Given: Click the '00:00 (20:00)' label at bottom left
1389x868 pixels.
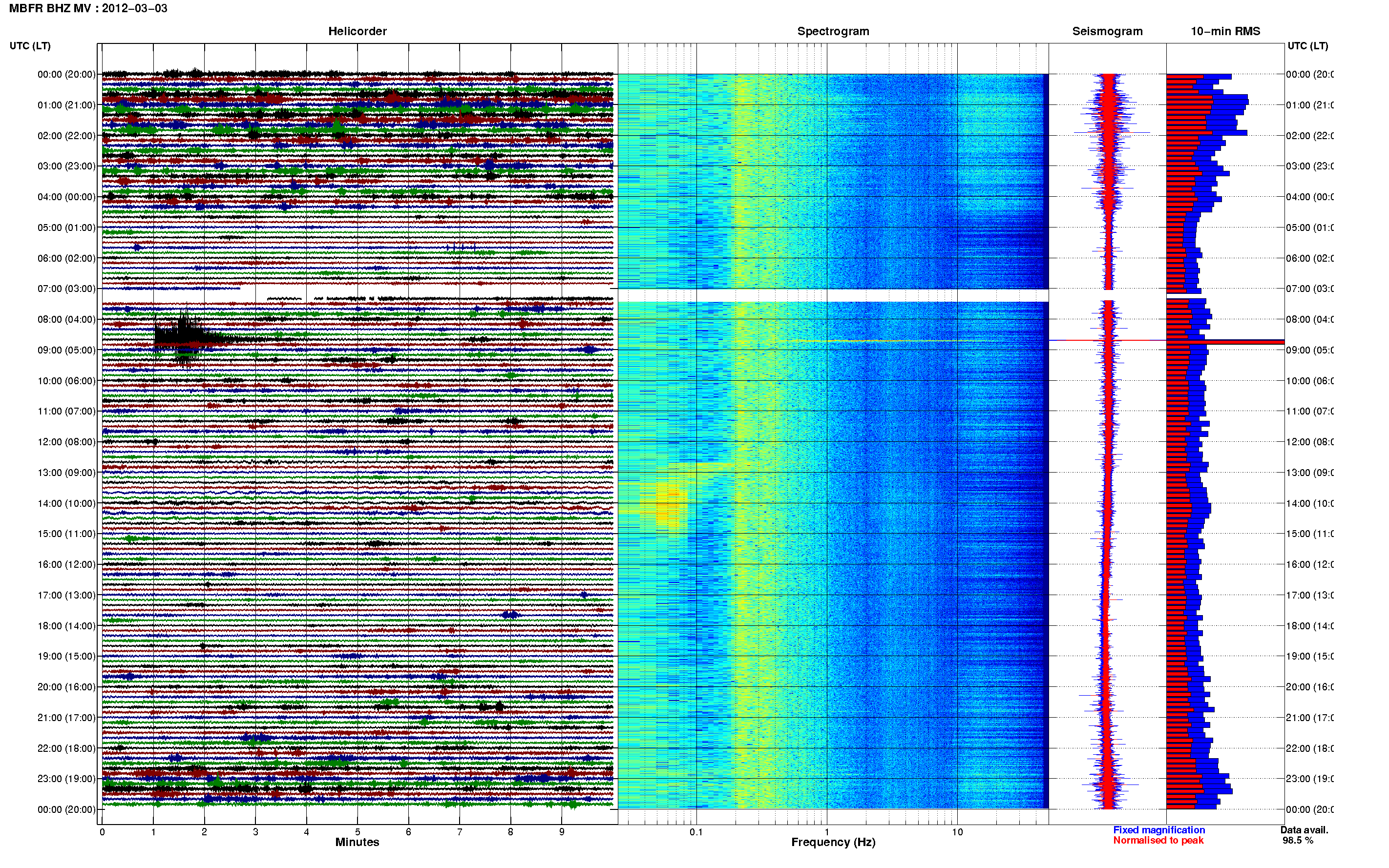Looking at the screenshot, I should 66,809.
